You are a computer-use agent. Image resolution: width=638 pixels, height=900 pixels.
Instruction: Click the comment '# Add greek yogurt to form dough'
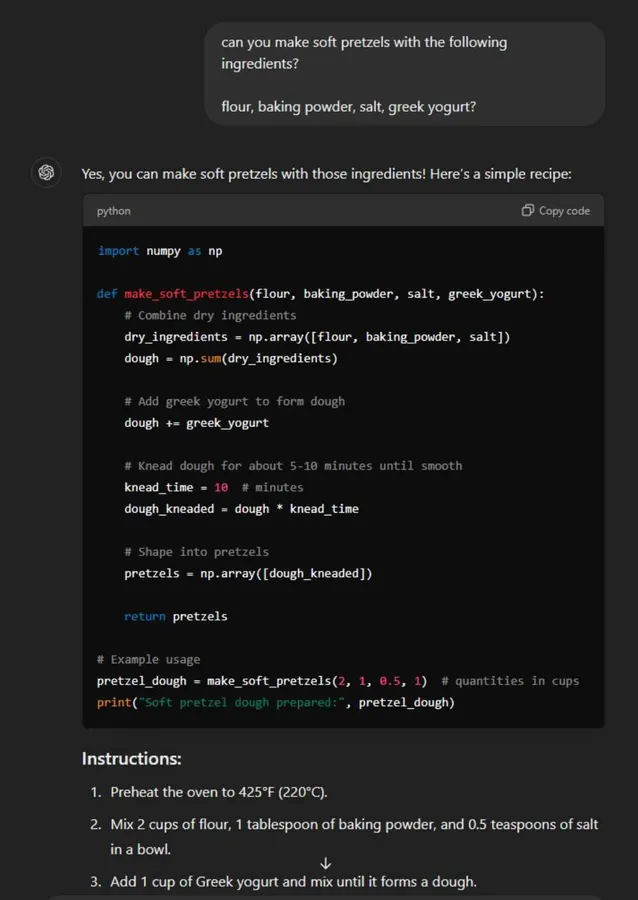[x=235, y=401]
